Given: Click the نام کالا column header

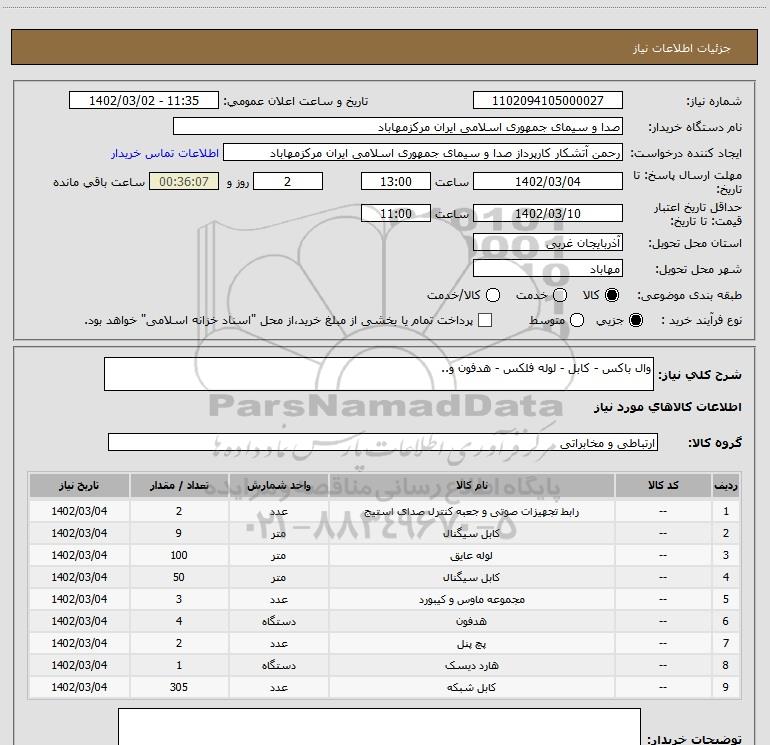Looking at the screenshot, I should pyautogui.click(x=471, y=485).
